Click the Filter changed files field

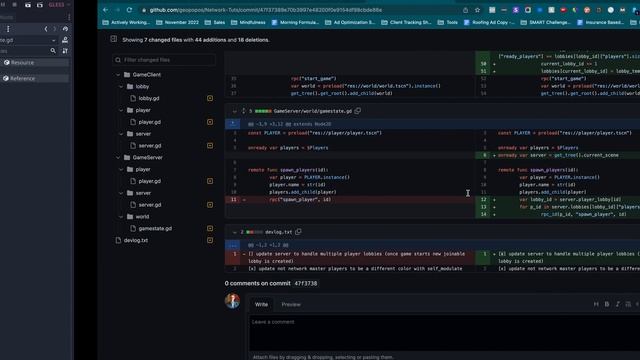(x=164, y=60)
